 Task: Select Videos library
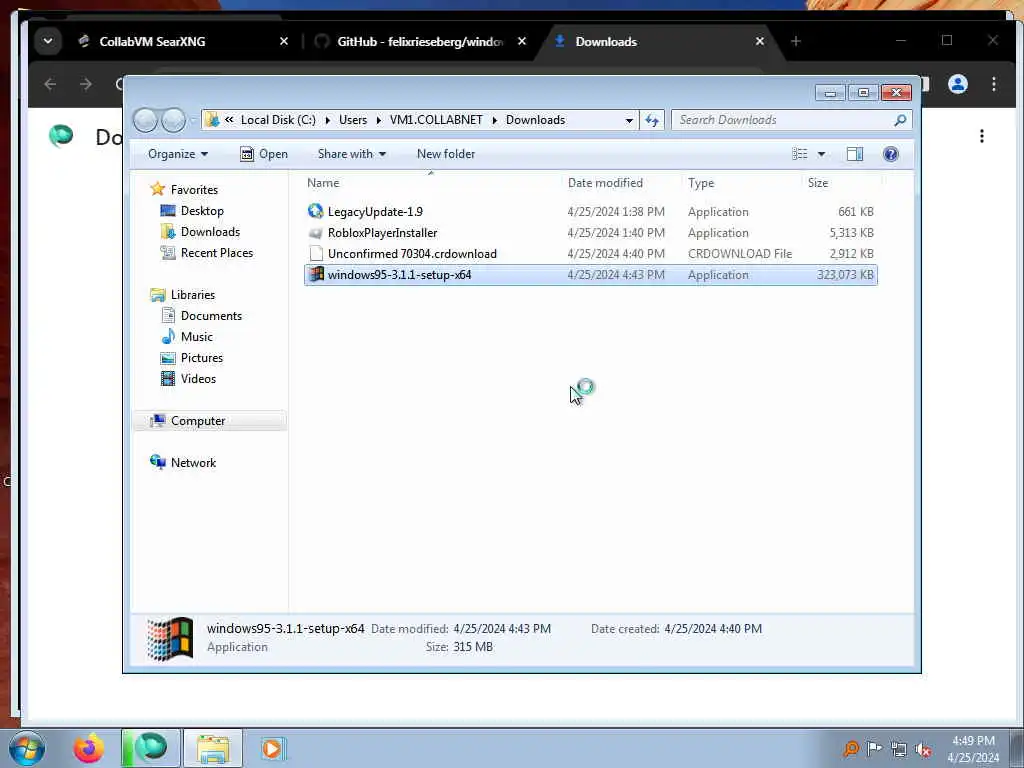(x=188, y=378)
